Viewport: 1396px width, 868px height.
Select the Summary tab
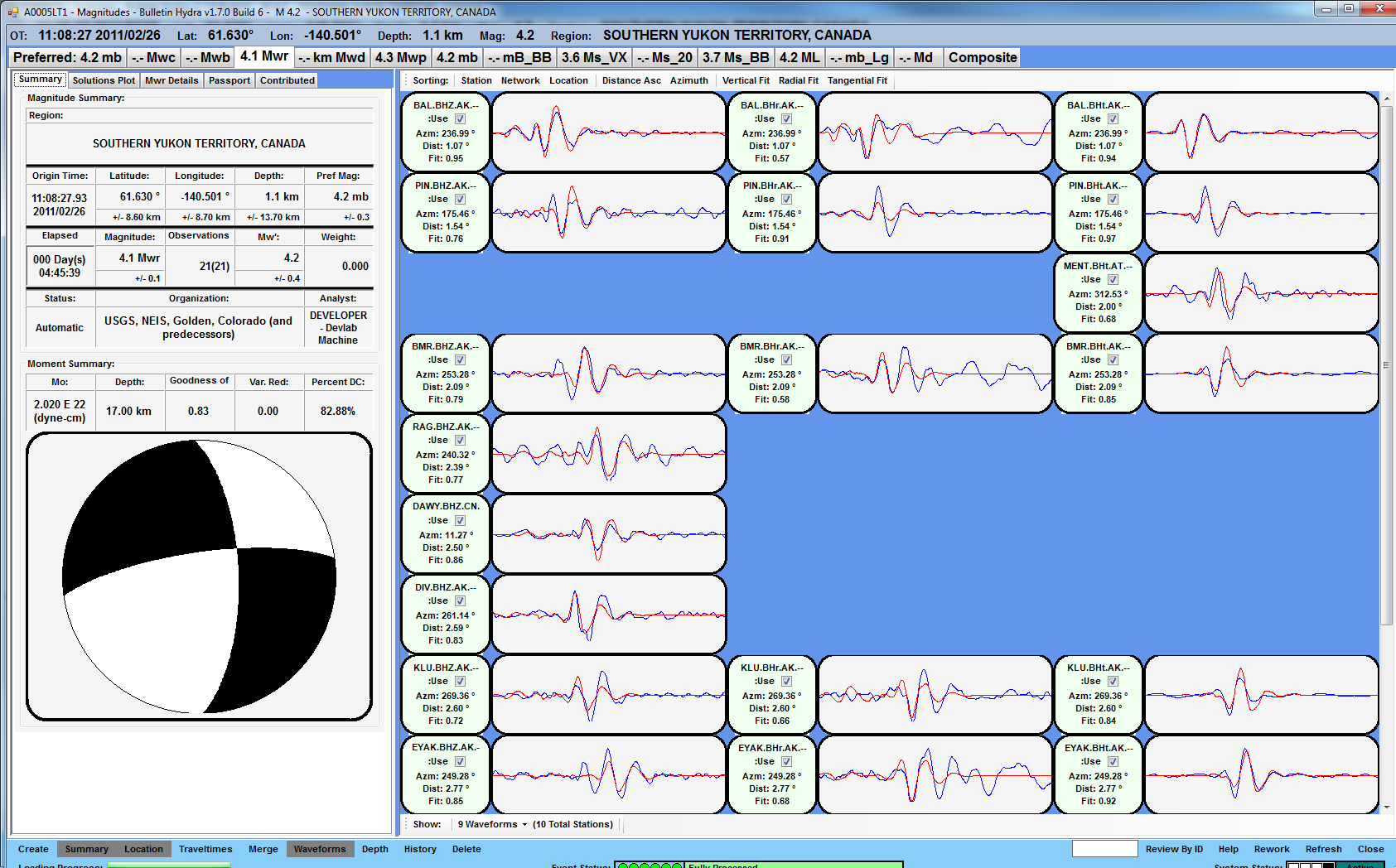click(41, 80)
